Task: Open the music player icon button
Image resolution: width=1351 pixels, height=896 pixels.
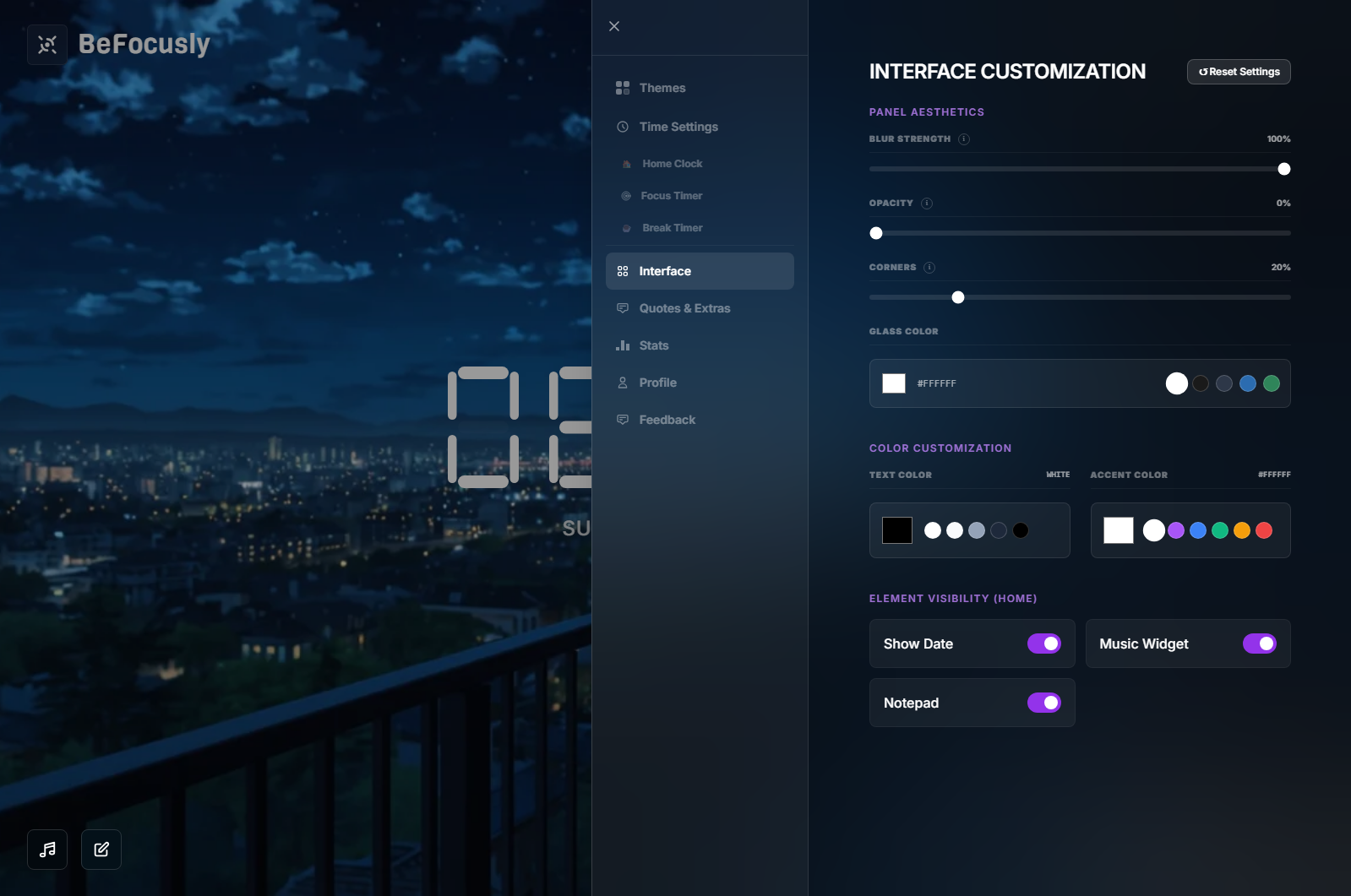Action: 47,850
